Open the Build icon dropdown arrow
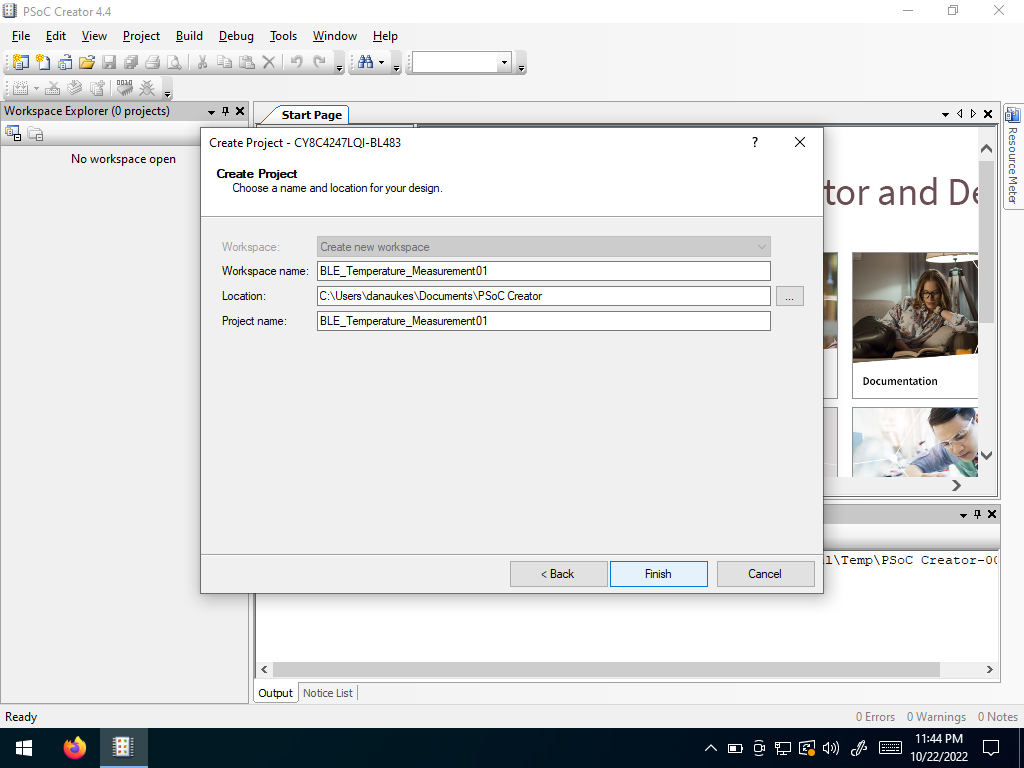 [37, 88]
